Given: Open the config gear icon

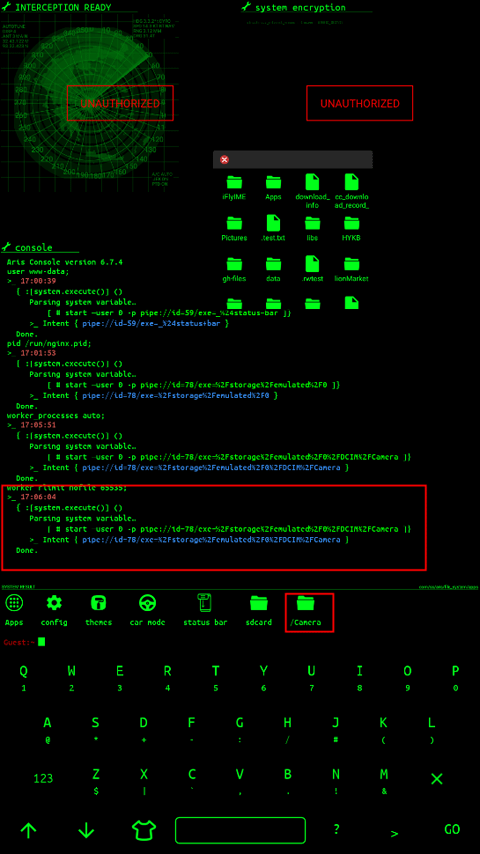Looking at the screenshot, I should [54, 603].
